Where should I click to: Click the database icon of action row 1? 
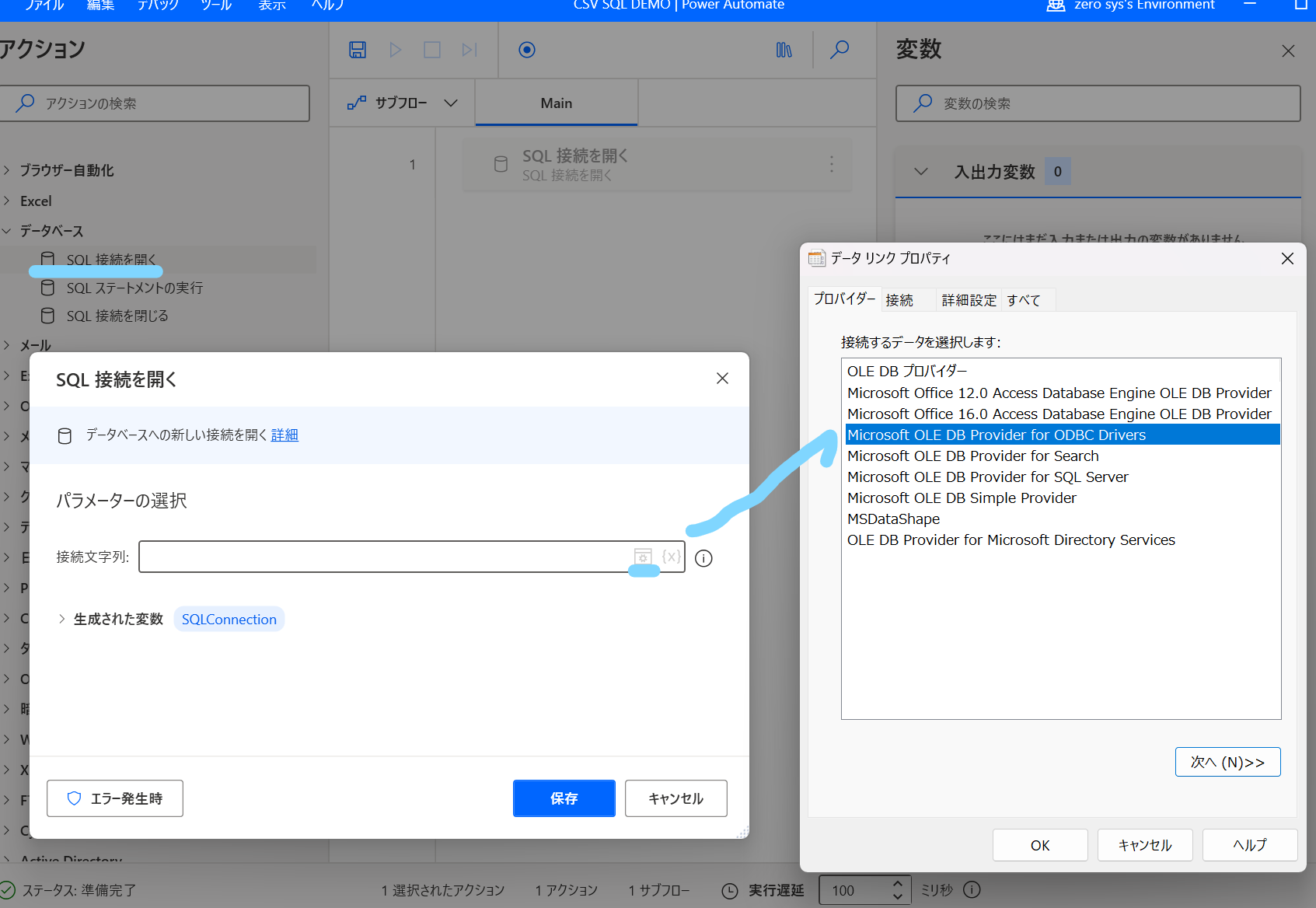click(501, 164)
